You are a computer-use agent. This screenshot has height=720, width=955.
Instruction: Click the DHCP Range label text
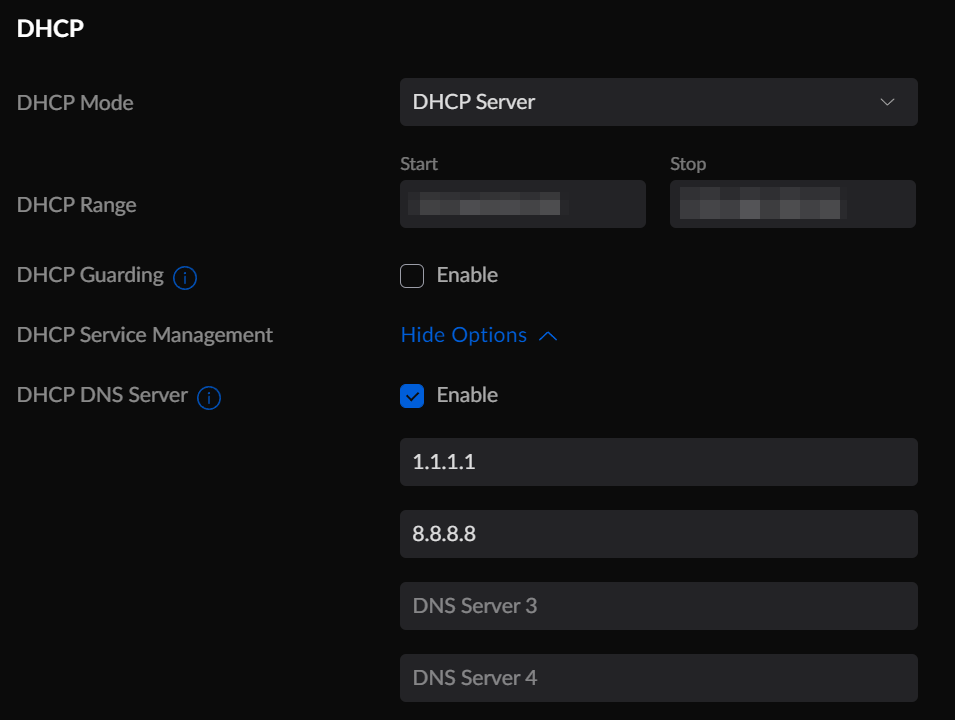coord(77,205)
